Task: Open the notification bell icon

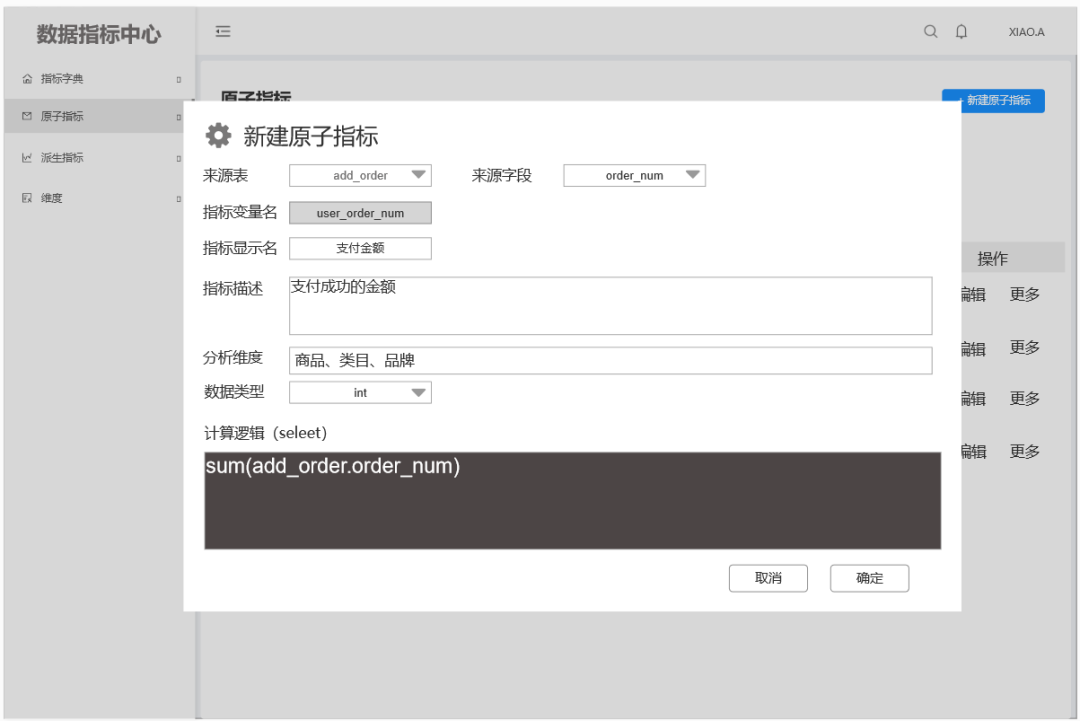Action: click(961, 31)
